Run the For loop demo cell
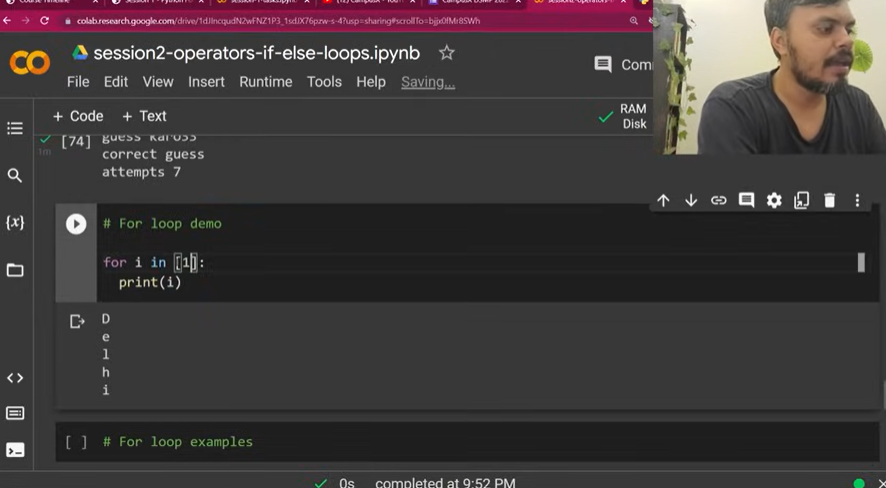The height and width of the screenshot is (488, 886). [76, 224]
